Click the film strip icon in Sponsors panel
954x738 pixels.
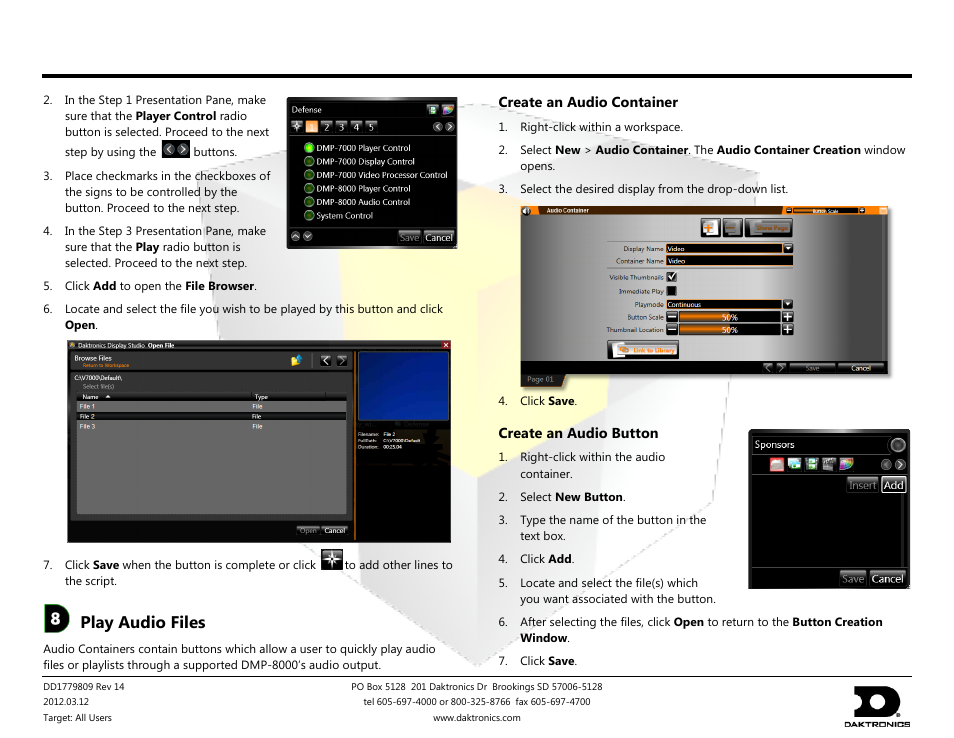(x=811, y=465)
